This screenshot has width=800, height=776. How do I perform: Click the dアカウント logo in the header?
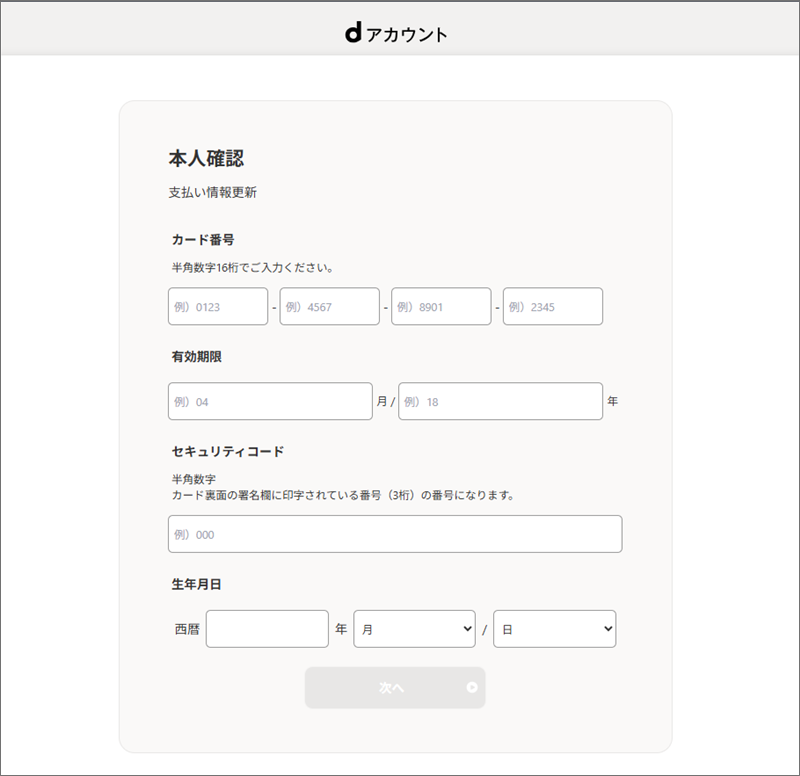coord(396,34)
